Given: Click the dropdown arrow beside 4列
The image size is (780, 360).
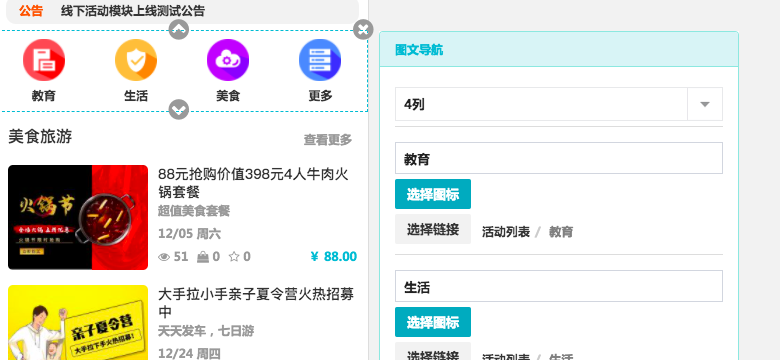Looking at the screenshot, I should 704,104.
